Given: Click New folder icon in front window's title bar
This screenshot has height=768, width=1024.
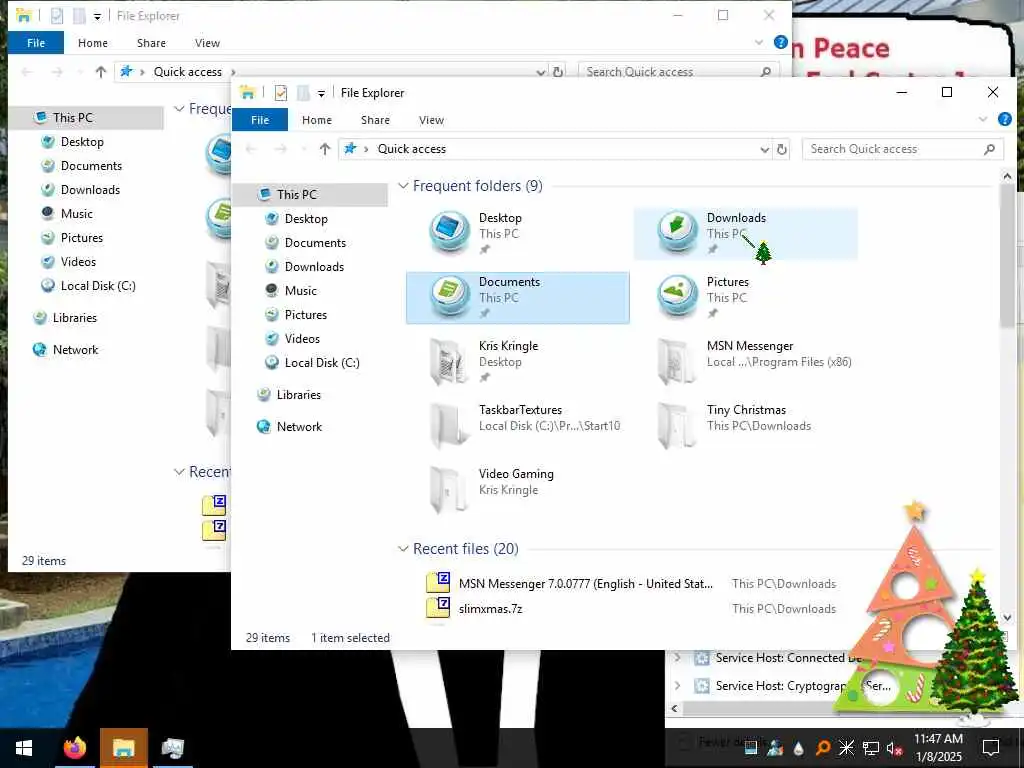Looking at the screenshot, I should (x=303, y=93).
